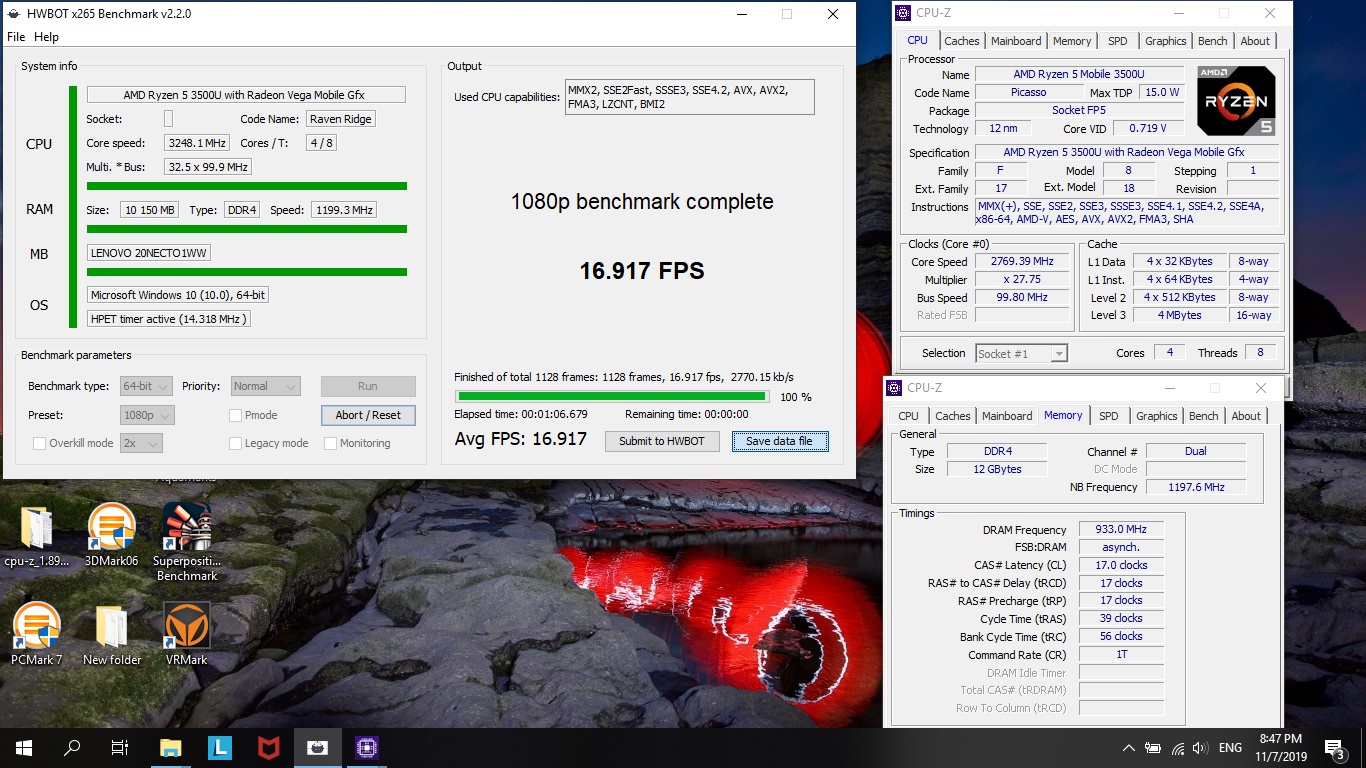Screen dimensions: 1366x768
Task: Click HWBOT x265 window title icon
Action: [x=14, y=14]
